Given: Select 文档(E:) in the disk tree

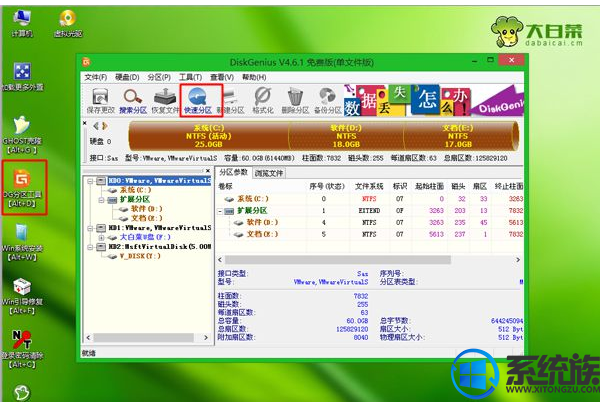Looking at the screenshot, I should (x=146, y=218).
